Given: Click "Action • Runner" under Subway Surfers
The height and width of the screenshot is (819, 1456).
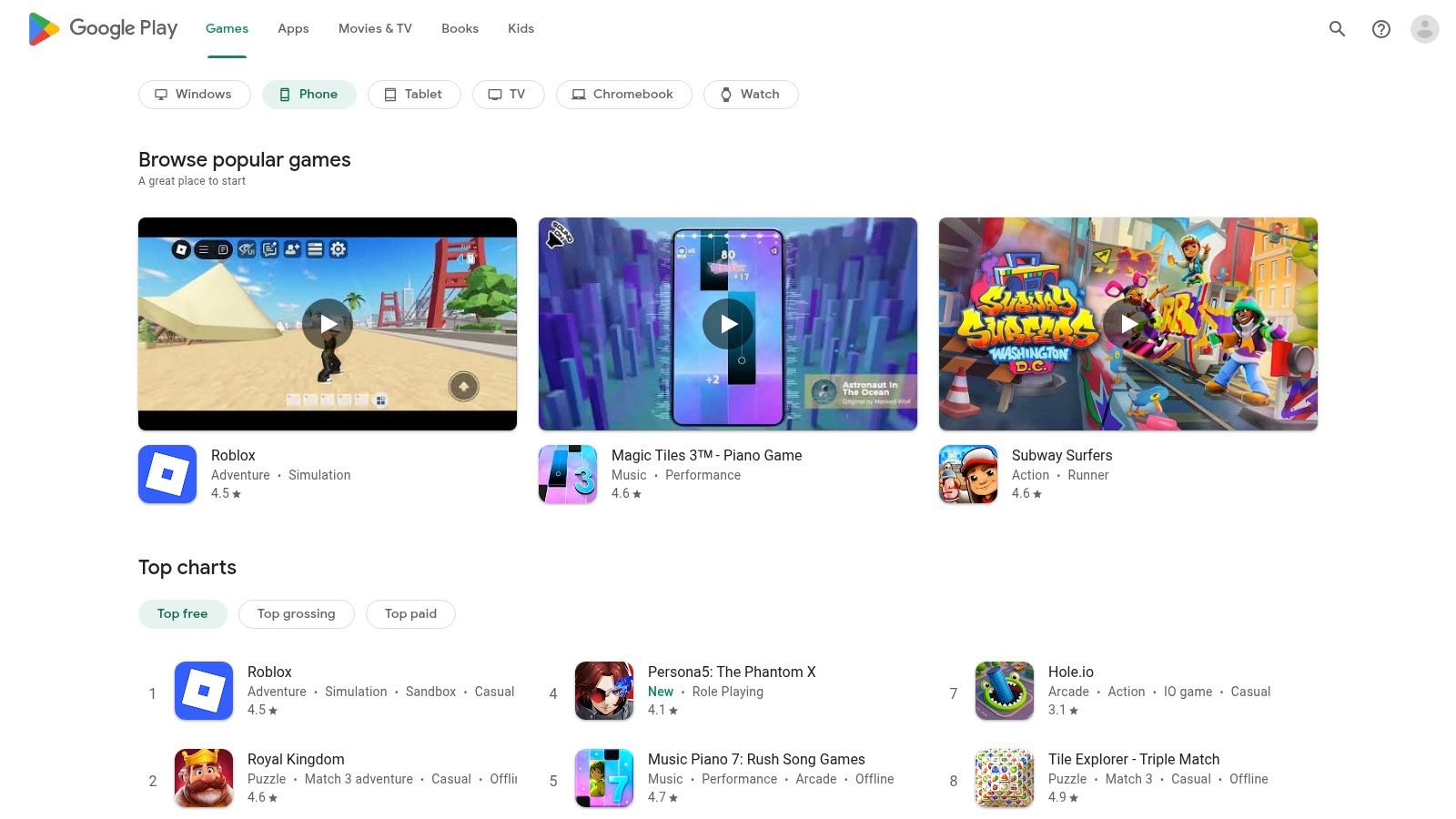Looking at the screenshot, I should 1060,475.
